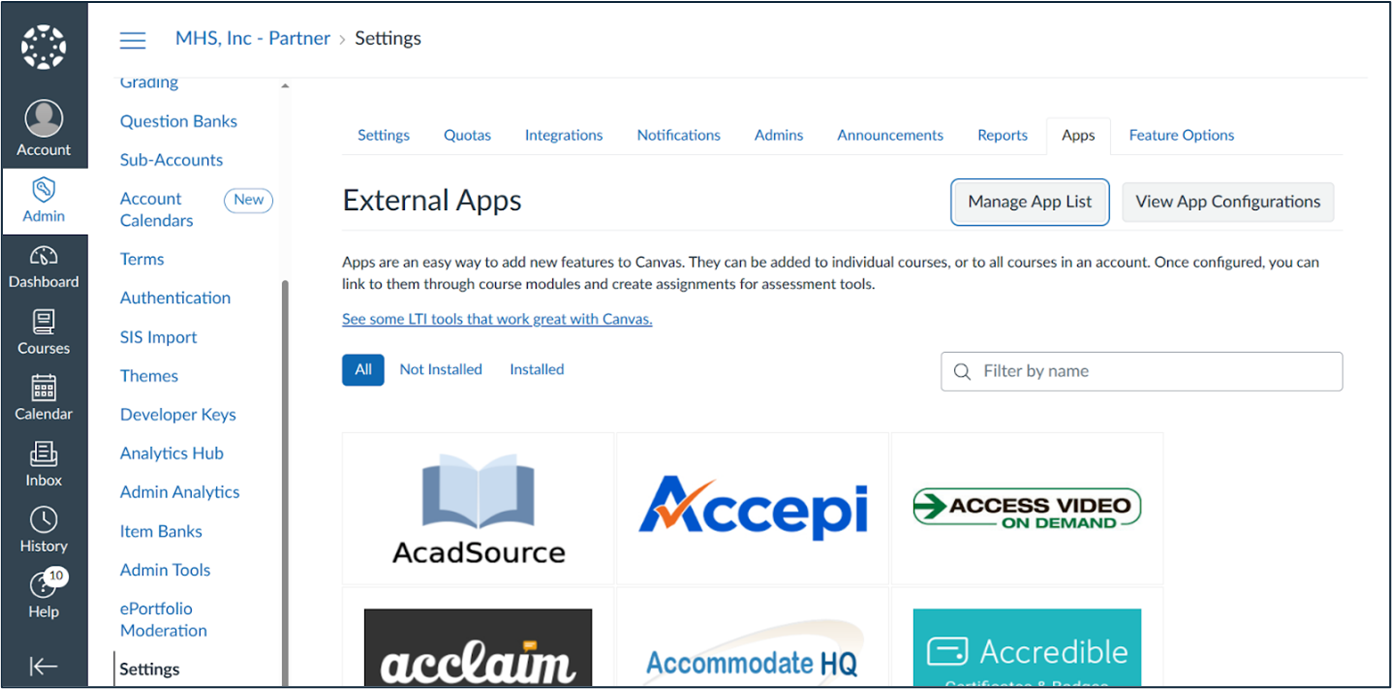The image size is (1392, 689).
Task: Click the Canvas logo icon
Action: click(43, 47)
